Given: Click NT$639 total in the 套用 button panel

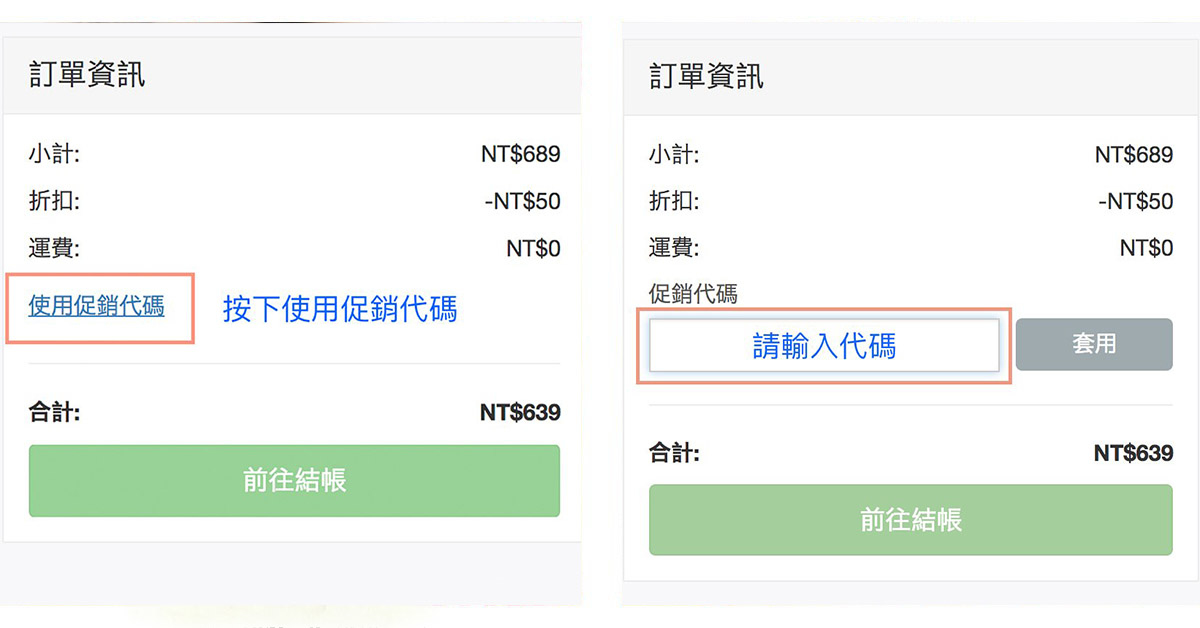Looking at the screenshot, I should click(x=1133, y=453).
